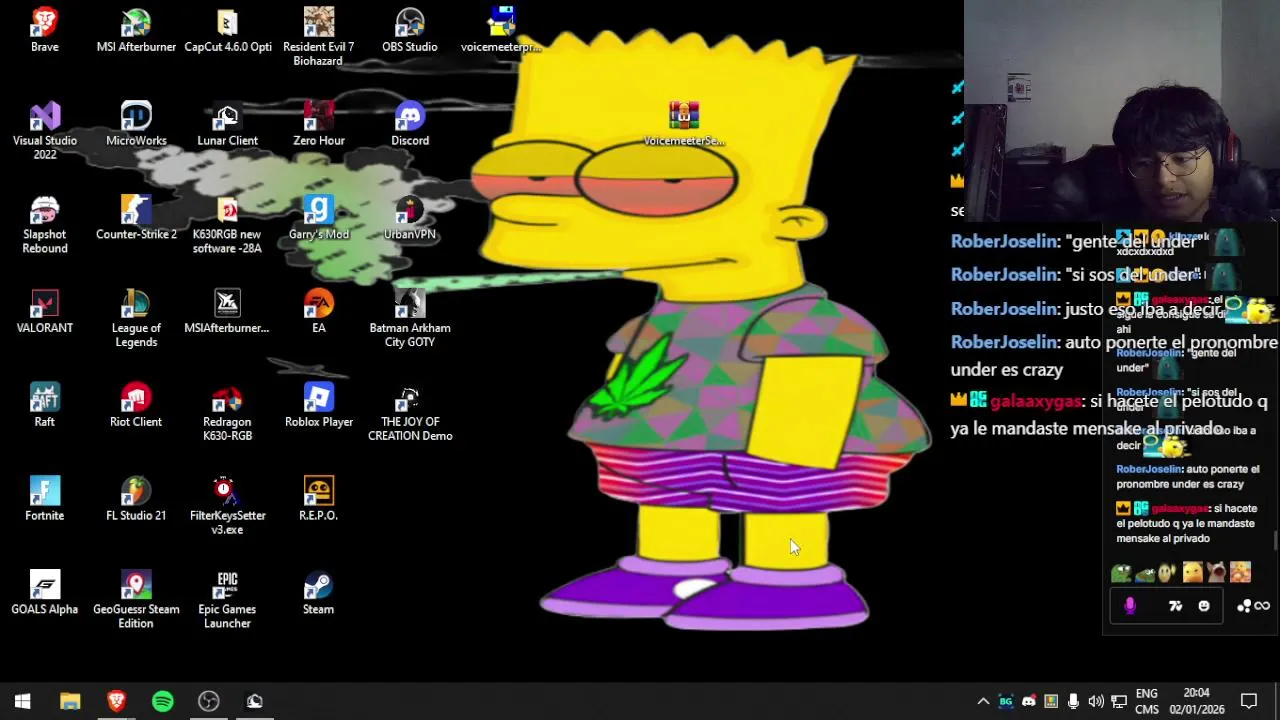
Task: Open Discord desktop shortcut
Action: click(x=409, y=123)
